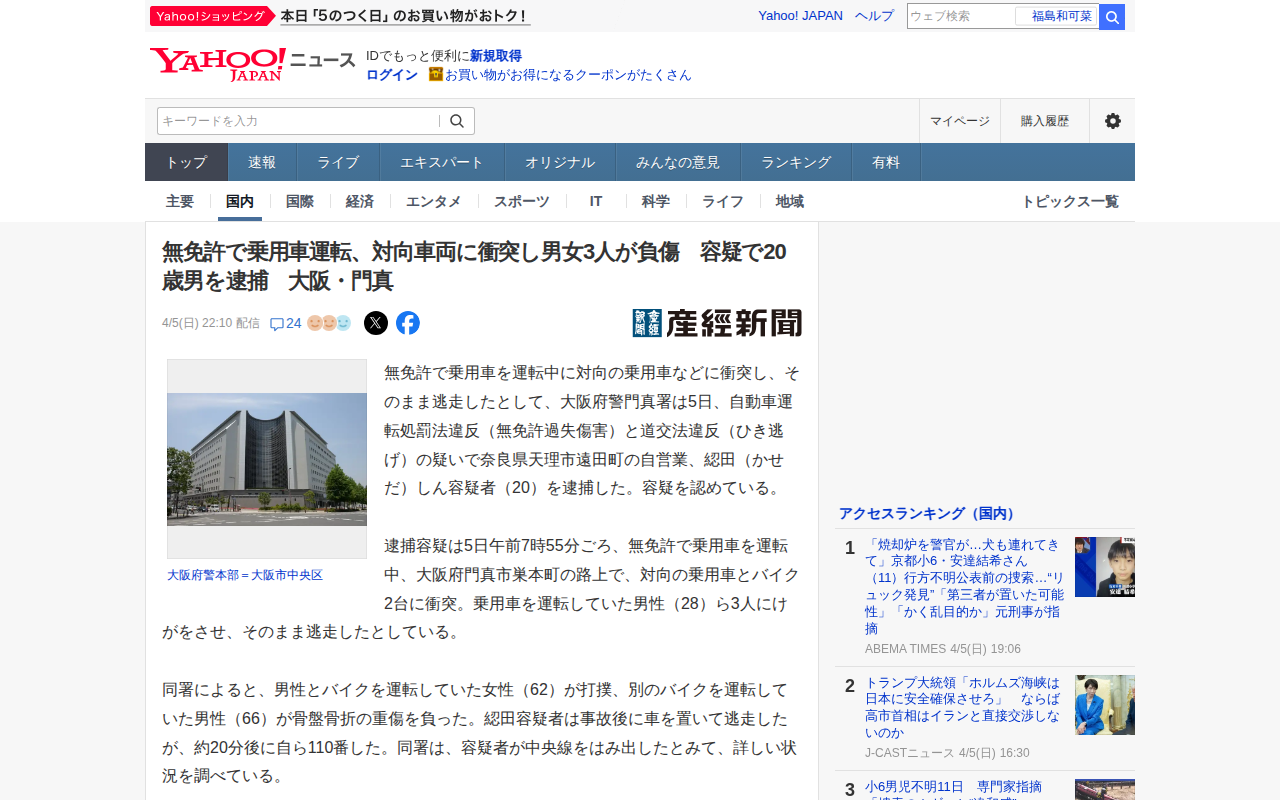
Task: Select the 国際 category
Action: pos(300,201)
